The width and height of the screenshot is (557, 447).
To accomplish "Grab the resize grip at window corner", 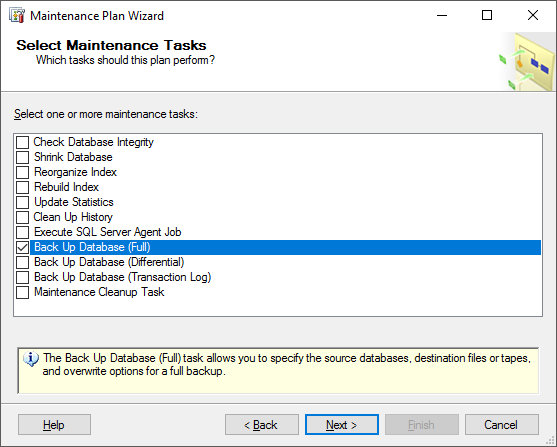I will tap(551, 441).
